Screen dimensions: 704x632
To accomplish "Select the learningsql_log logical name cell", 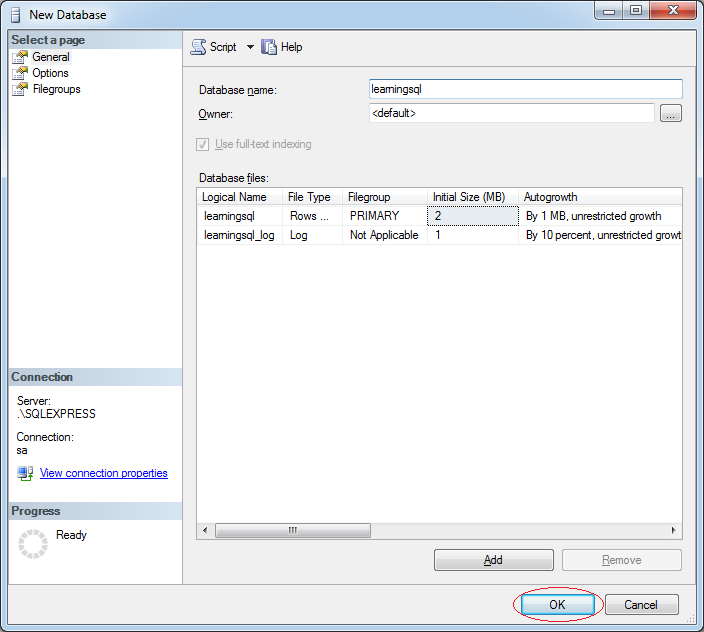I will 240,235.
